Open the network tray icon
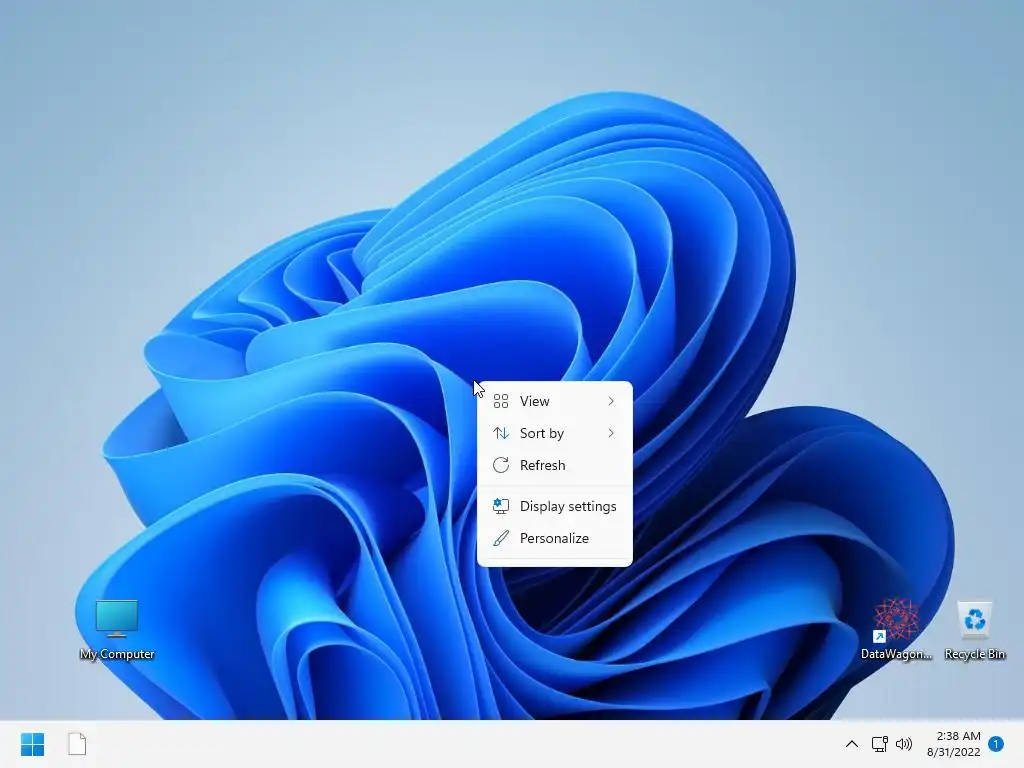The image size is (1024, 768). pyautogui.click(x=879, y=744)
